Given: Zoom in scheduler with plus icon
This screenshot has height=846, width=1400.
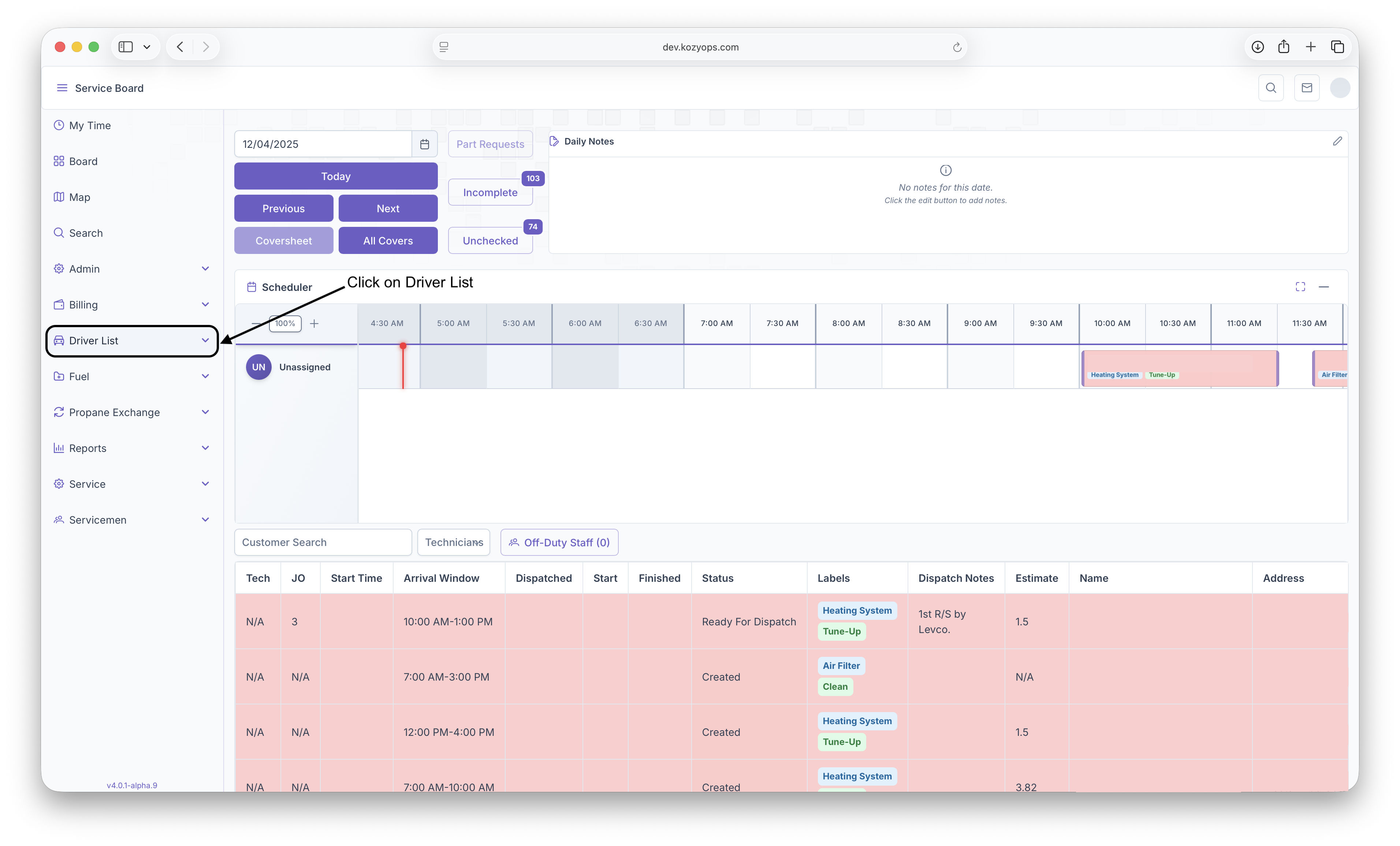Looking at the screenshot, I should (314, 323).
